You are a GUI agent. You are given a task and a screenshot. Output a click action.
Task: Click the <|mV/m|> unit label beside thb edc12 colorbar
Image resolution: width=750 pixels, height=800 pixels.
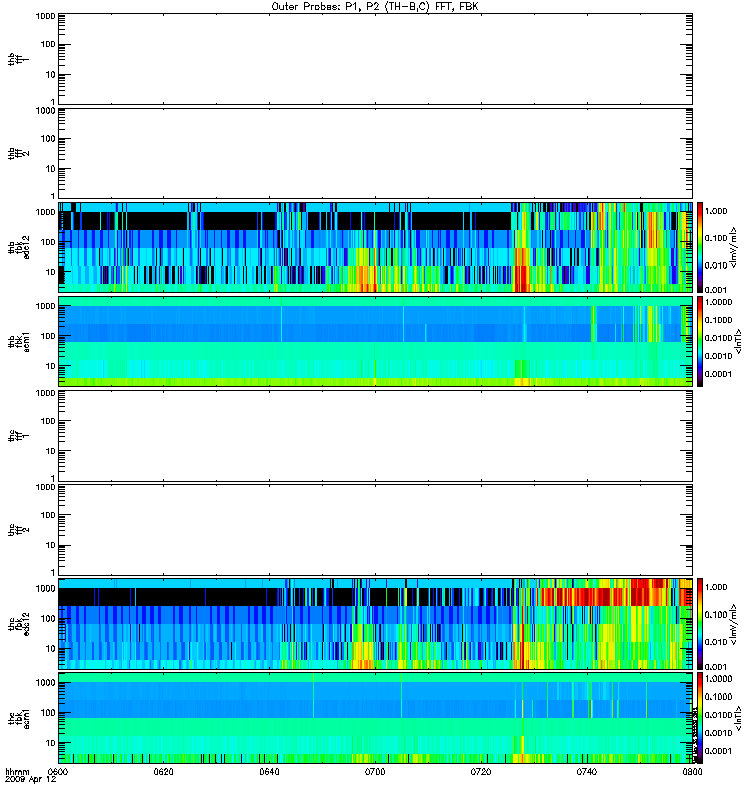(734, 247)
